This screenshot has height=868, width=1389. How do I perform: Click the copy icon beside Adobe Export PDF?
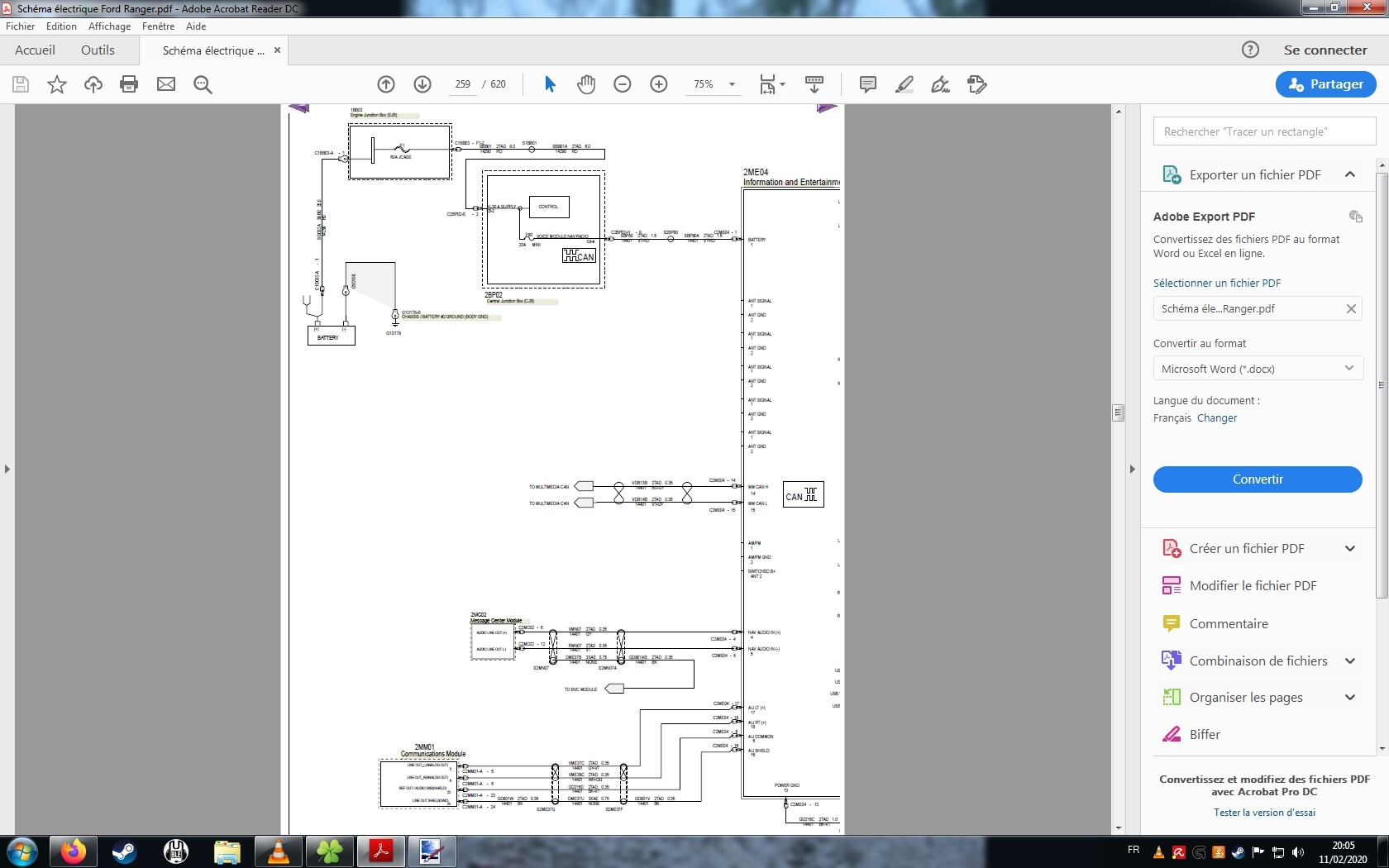click(1356, 217)
